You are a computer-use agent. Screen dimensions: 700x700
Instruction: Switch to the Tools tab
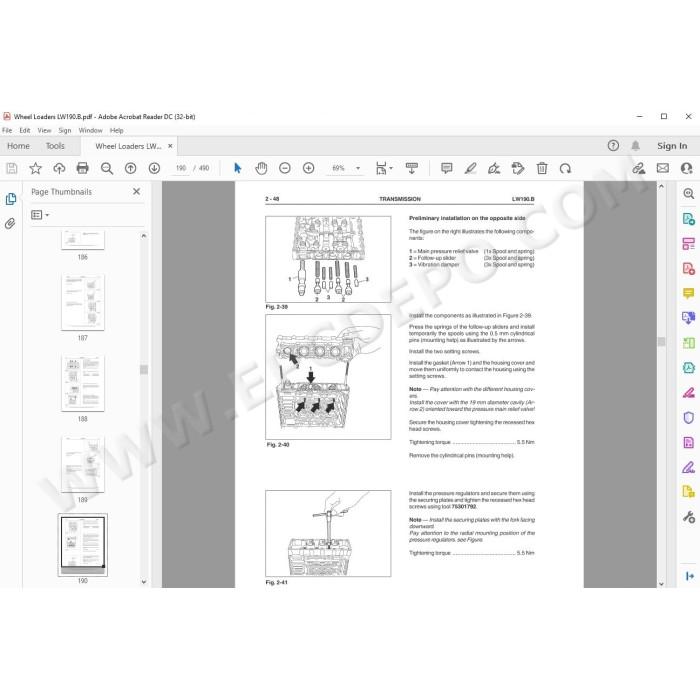pos(55,146)
